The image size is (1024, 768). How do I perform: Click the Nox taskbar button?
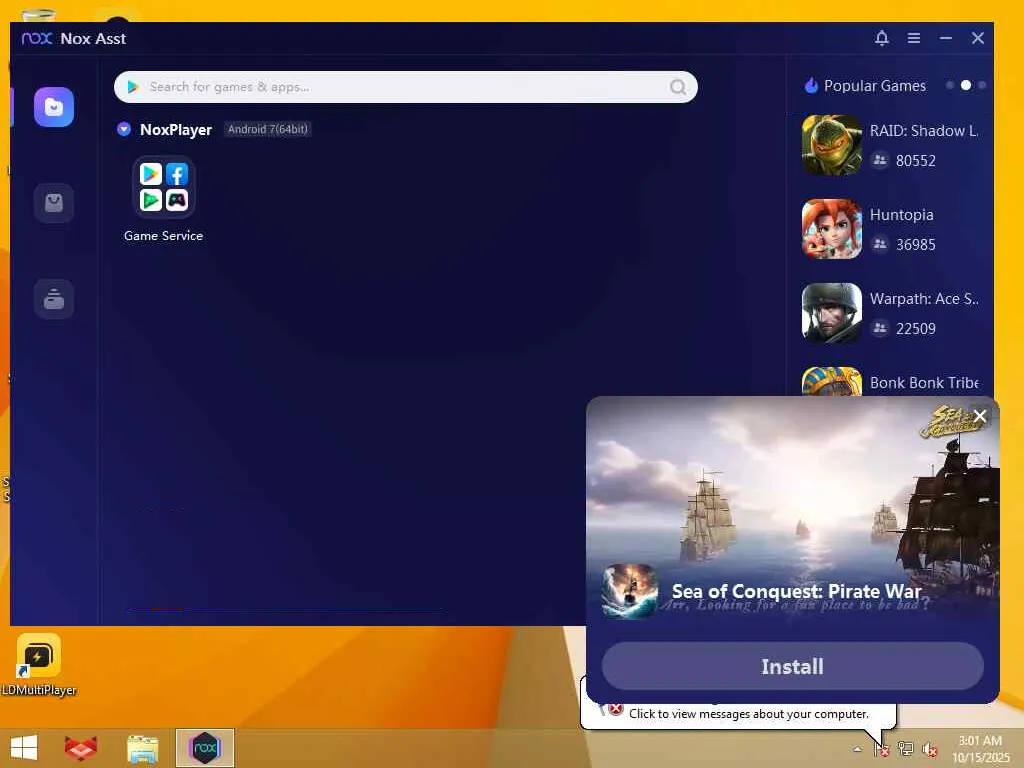point(205,748)
